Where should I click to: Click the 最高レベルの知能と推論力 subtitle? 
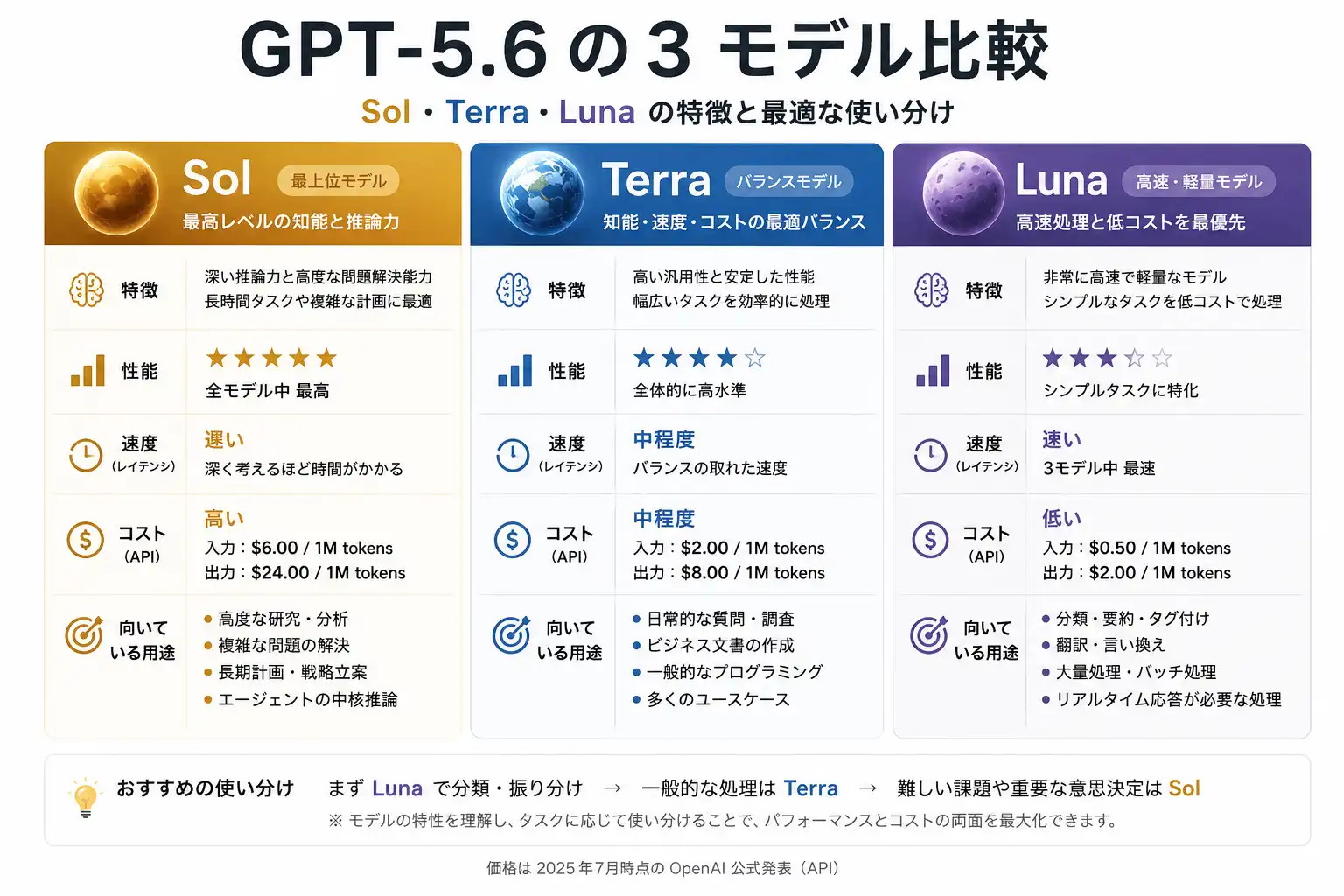290,221
